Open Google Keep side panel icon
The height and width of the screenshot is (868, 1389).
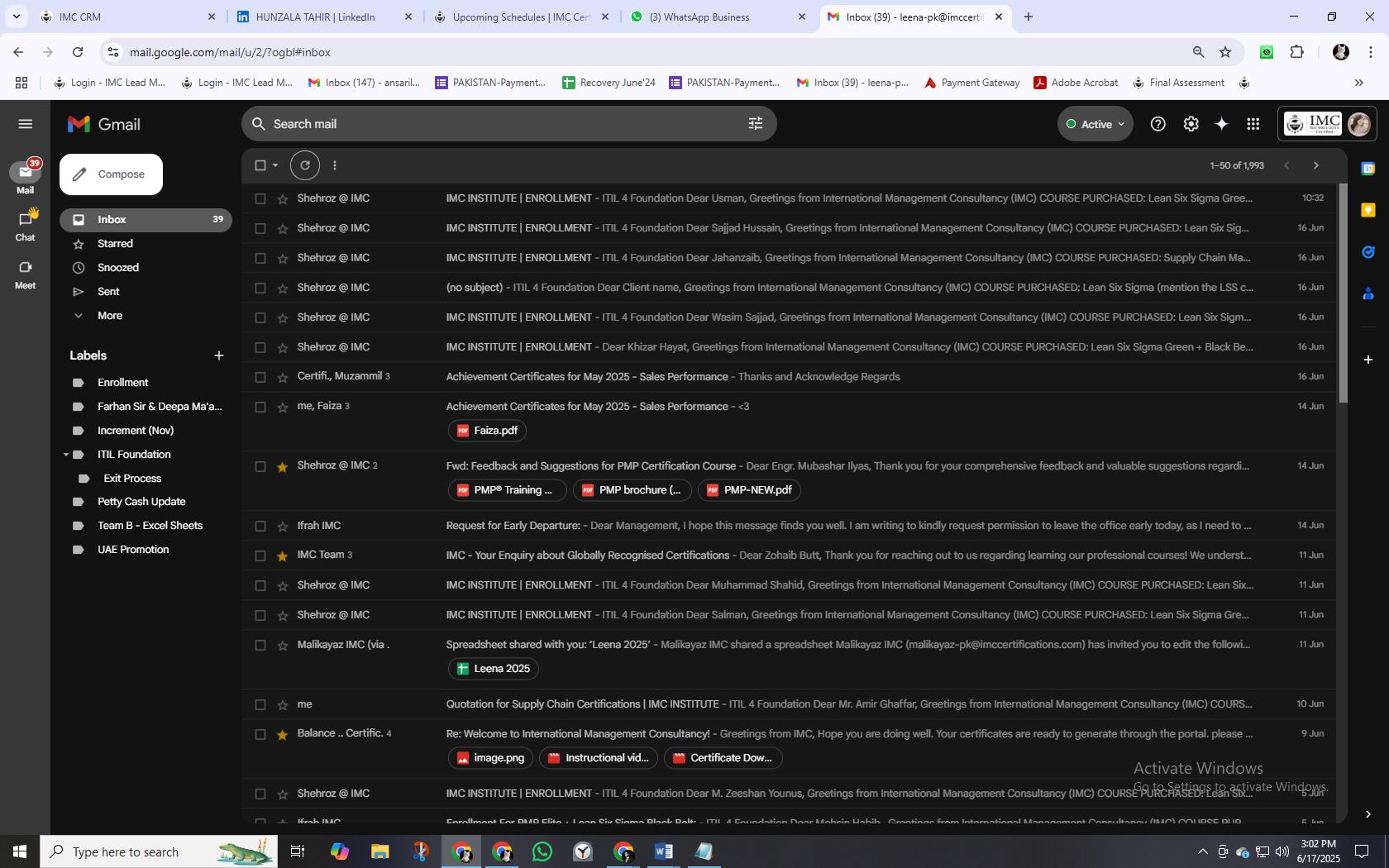pos(1368,210)
